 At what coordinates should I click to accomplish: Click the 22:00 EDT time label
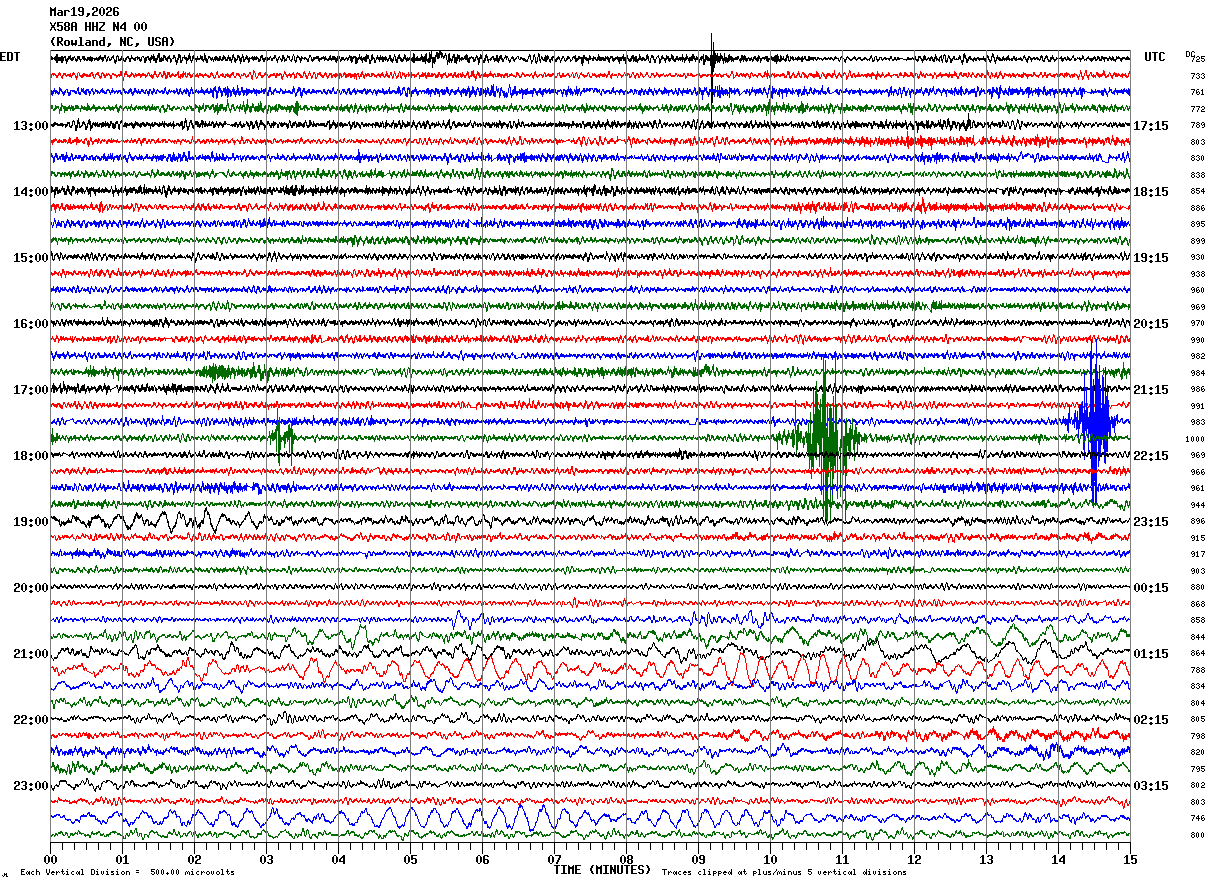click(x=31, y=720)
